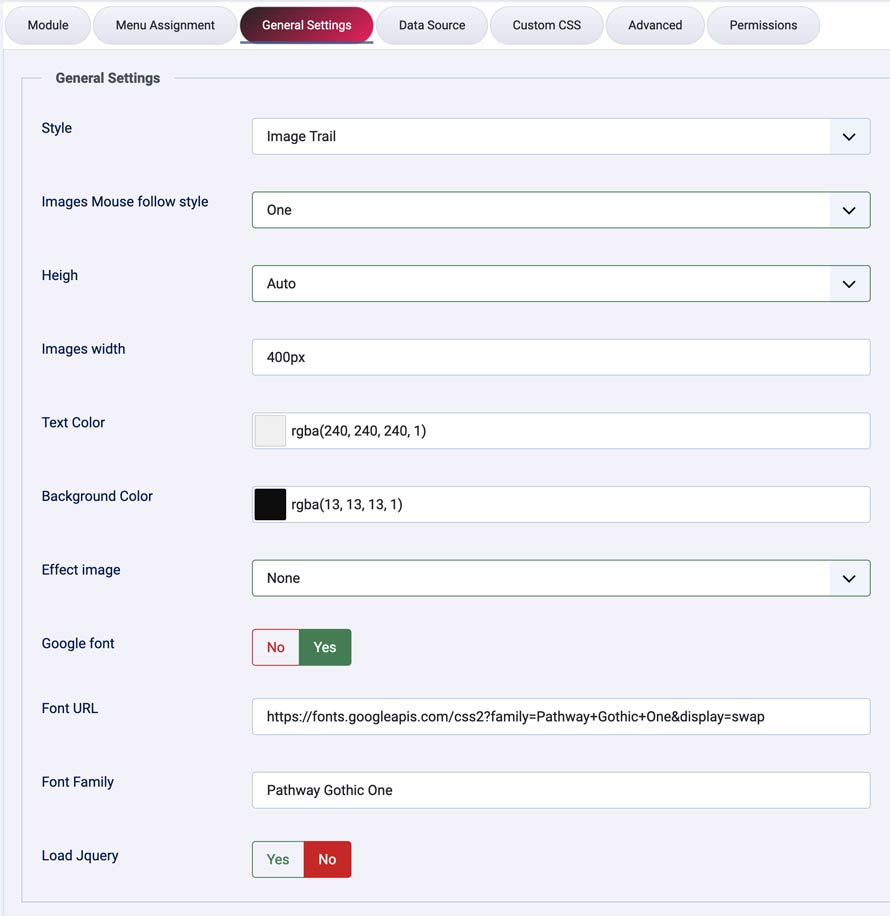890x916 pixels.
Task: Open the Effect image dropdown
Action: (848, 578)
